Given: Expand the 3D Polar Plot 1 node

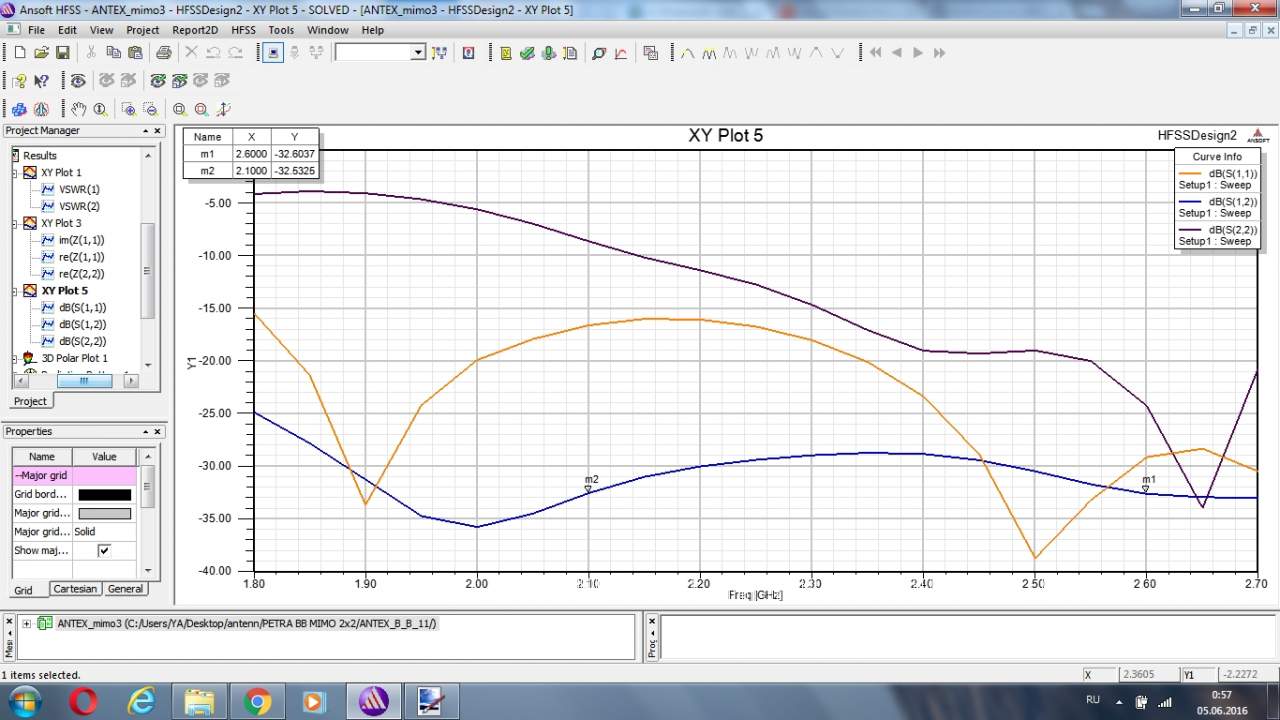Looking at the screenshot, I should pos(15,358).
